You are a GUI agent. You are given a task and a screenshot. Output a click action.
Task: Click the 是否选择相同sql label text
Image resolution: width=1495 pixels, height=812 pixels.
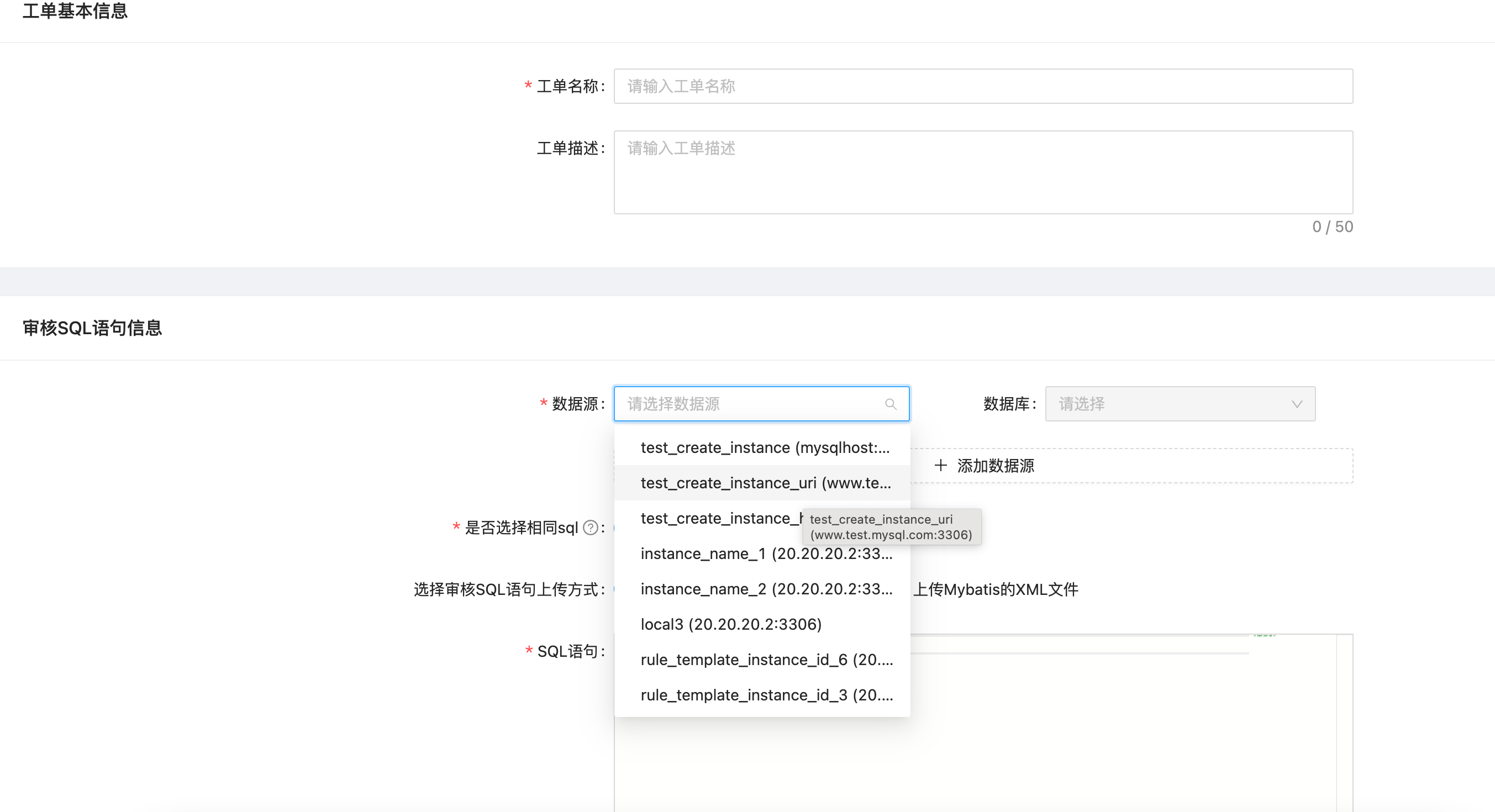(x=521, y=528)
